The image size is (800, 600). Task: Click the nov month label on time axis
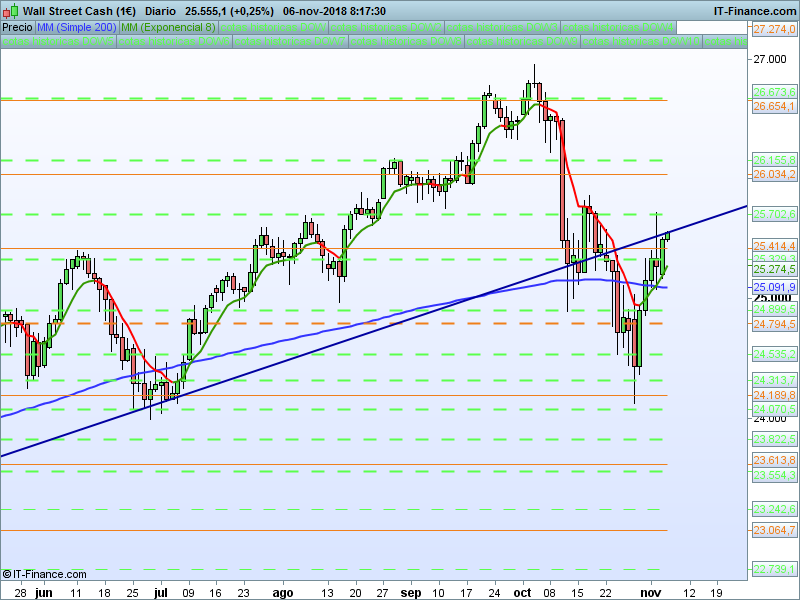pos(651,593)
